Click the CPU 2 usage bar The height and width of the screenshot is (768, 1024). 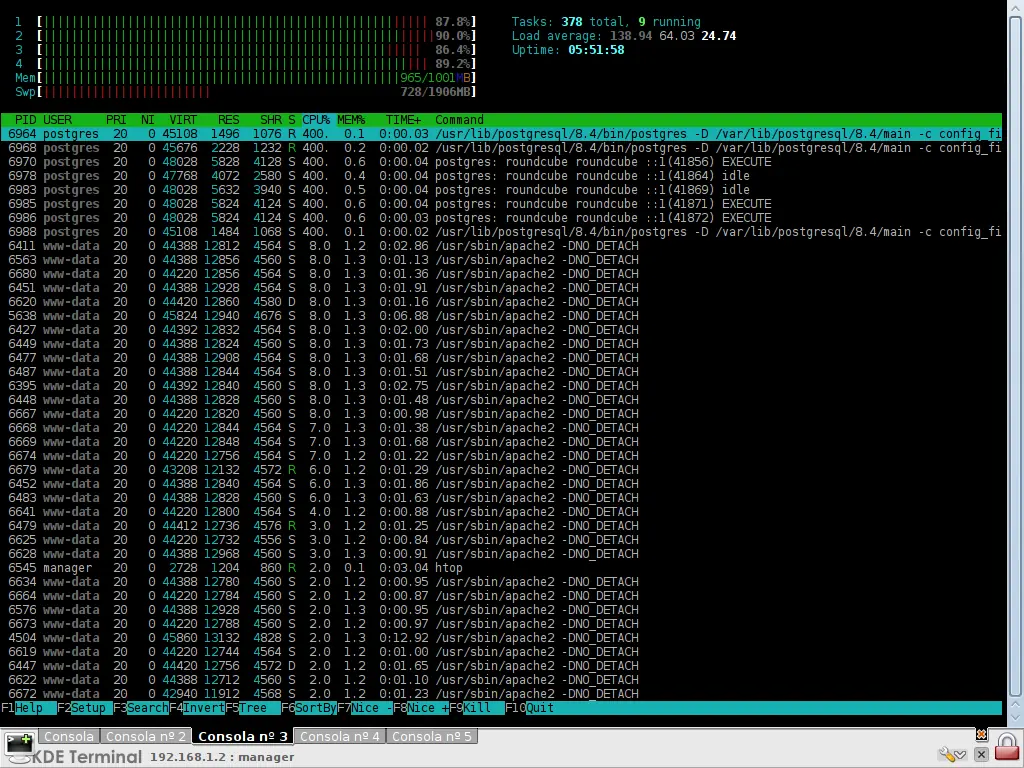click(x=257, y=36)
